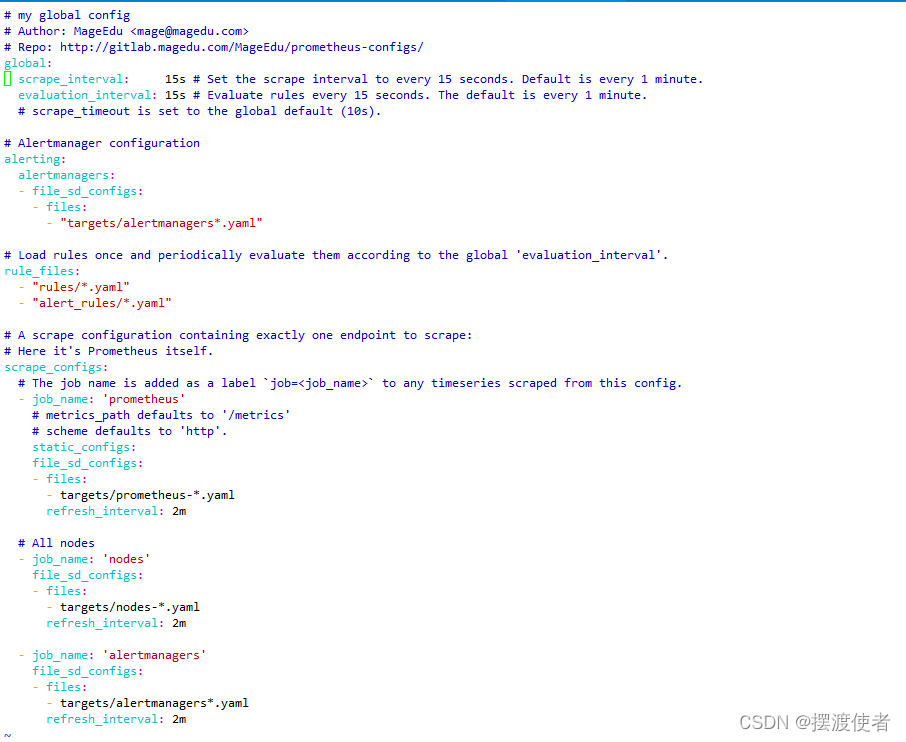Click the 'scrape_interval:' key
The width and height of the screenshot is (906, 742).
pyautogui.click(x=73, y=79)
